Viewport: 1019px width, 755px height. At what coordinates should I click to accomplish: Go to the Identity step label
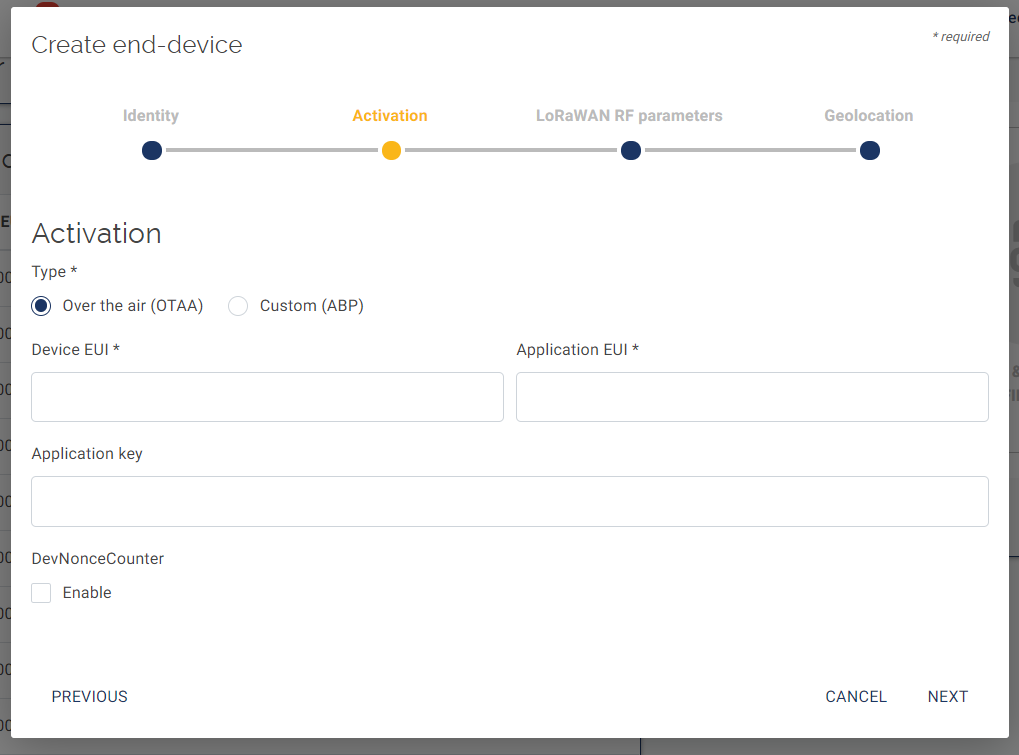coord(151,116)
